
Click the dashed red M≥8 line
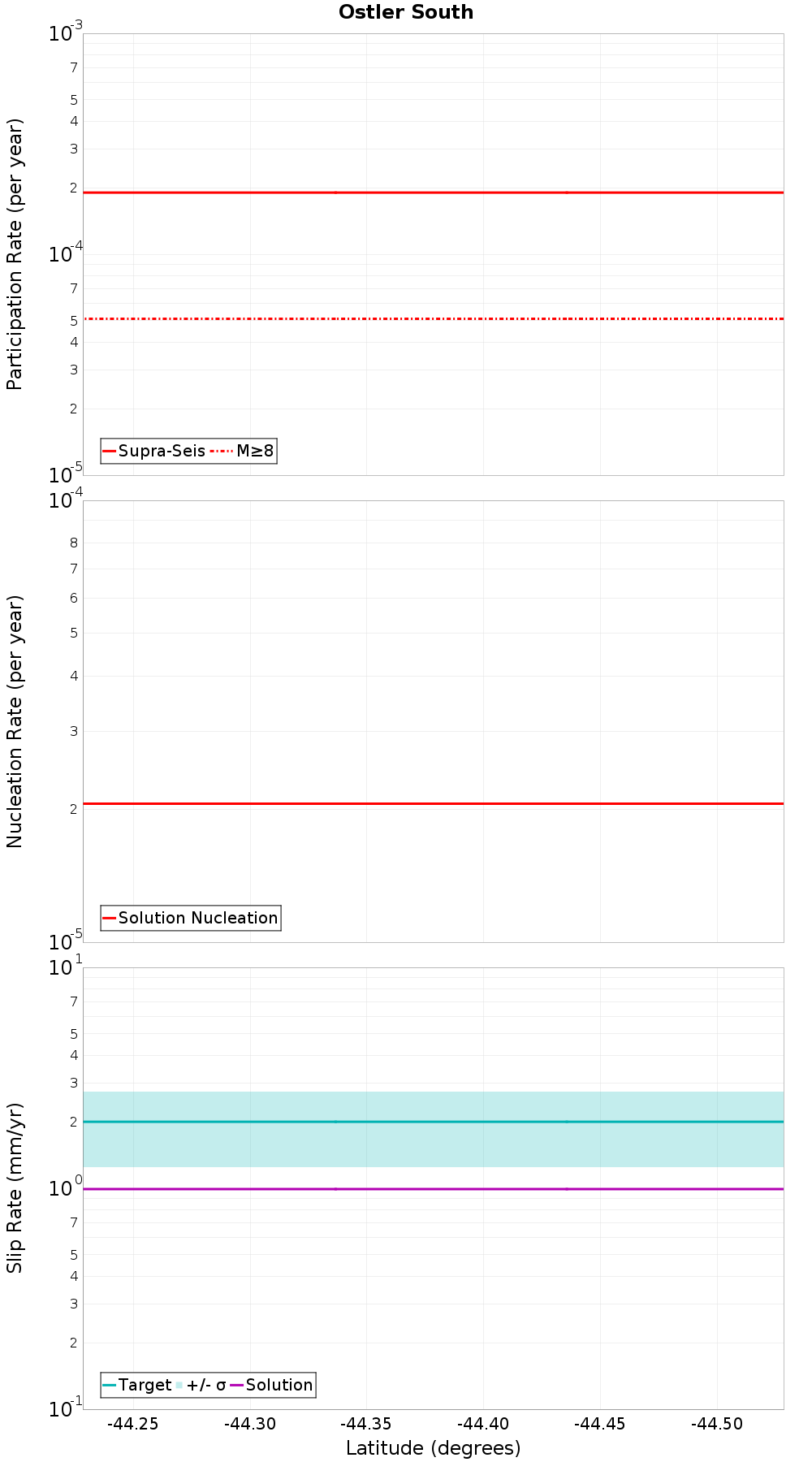pyautogui.click(x=434, y=318)
